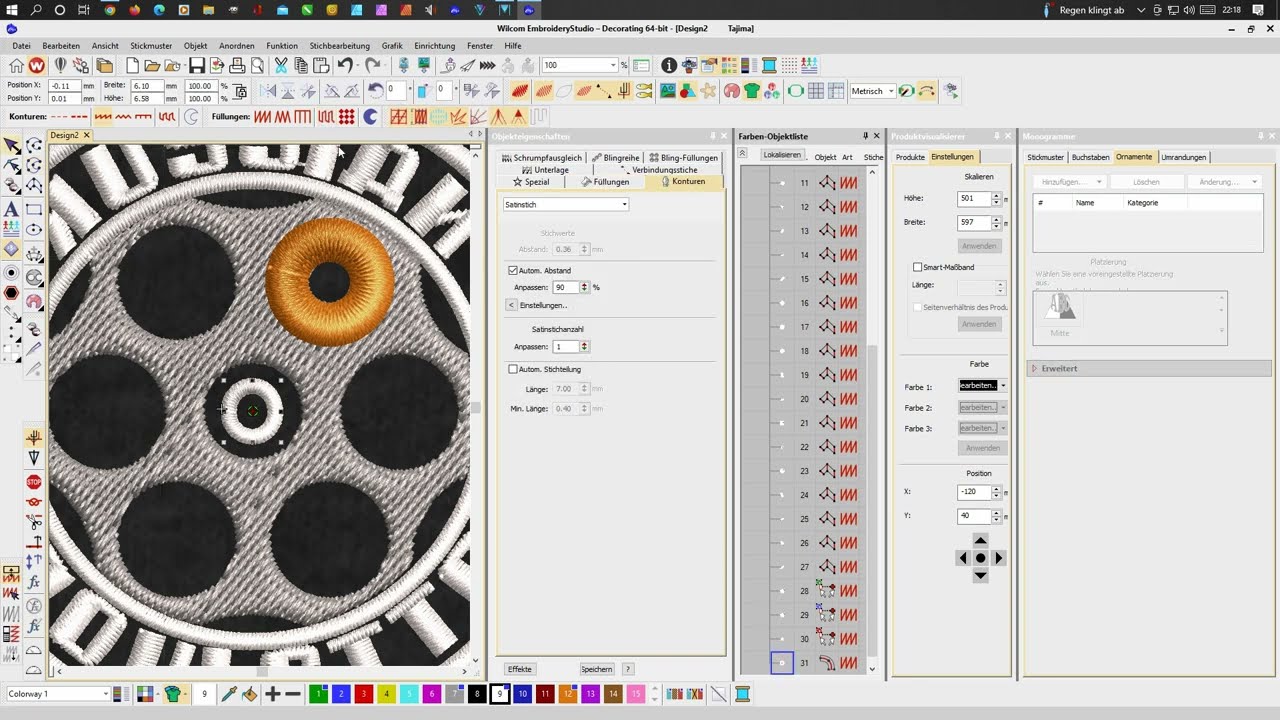1280x720 pixels.
Task: Select the Lettering tool (A icon)
Action: coord(12,209)
